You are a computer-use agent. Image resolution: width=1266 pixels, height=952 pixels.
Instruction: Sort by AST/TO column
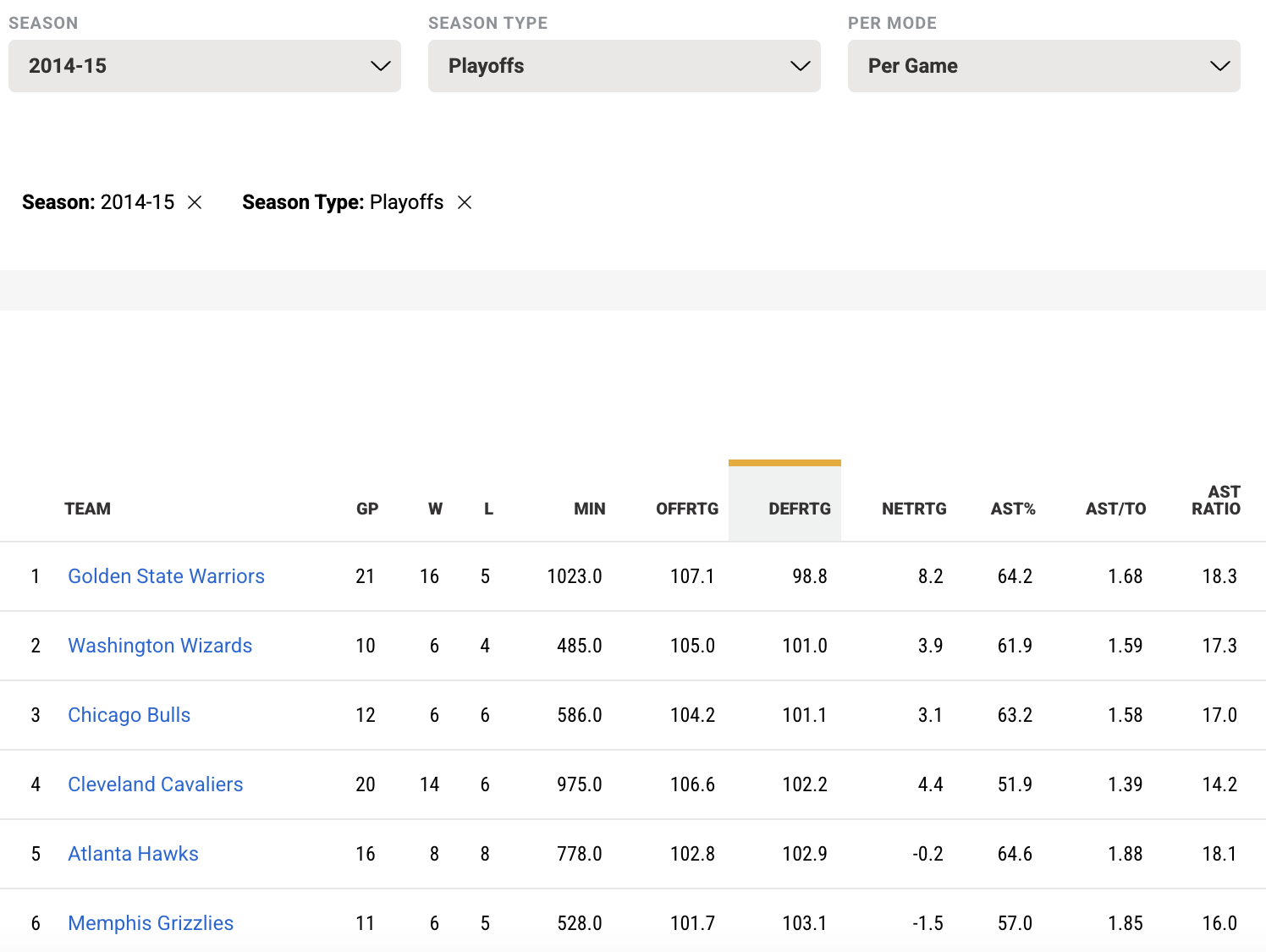click(x=1115, y=509)
